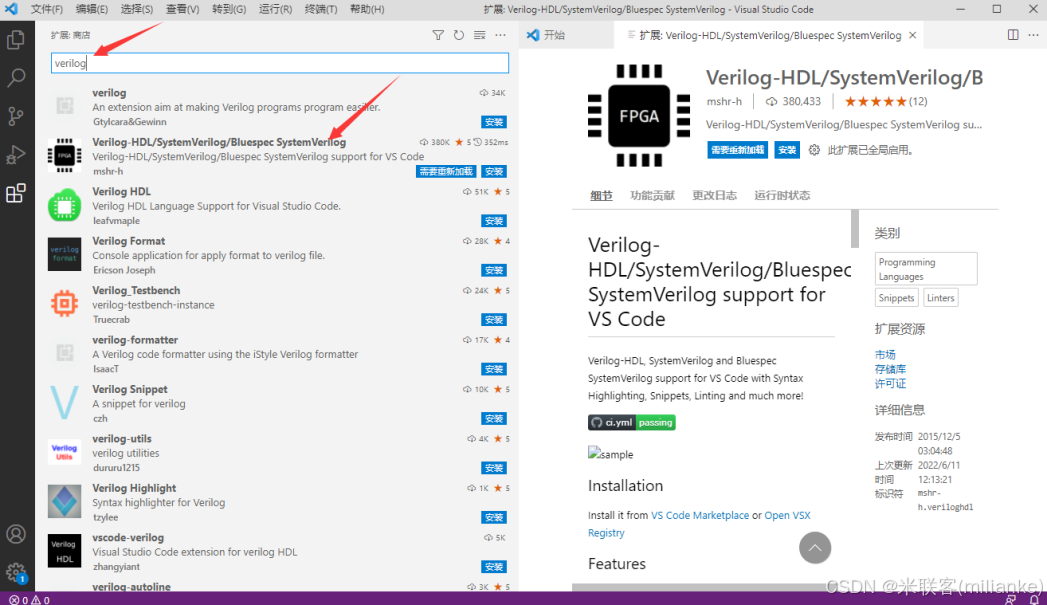The width and height of the screenshot is (1047, 605).
Task: Click the 安装 button on the extension detail page
Action: point(787,150)
